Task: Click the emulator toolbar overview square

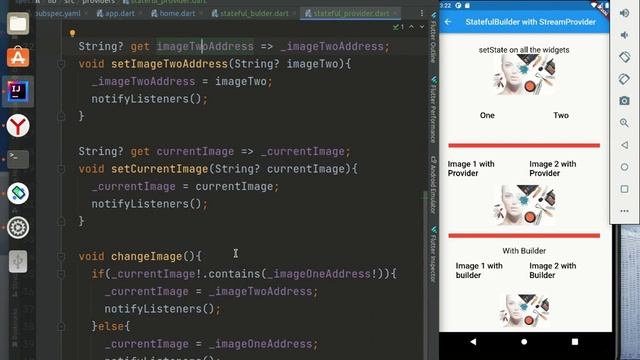Action: [624, 189]
